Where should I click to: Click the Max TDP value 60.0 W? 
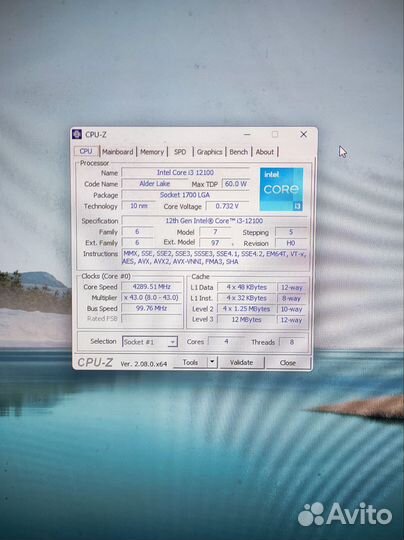tap(236, 184)
